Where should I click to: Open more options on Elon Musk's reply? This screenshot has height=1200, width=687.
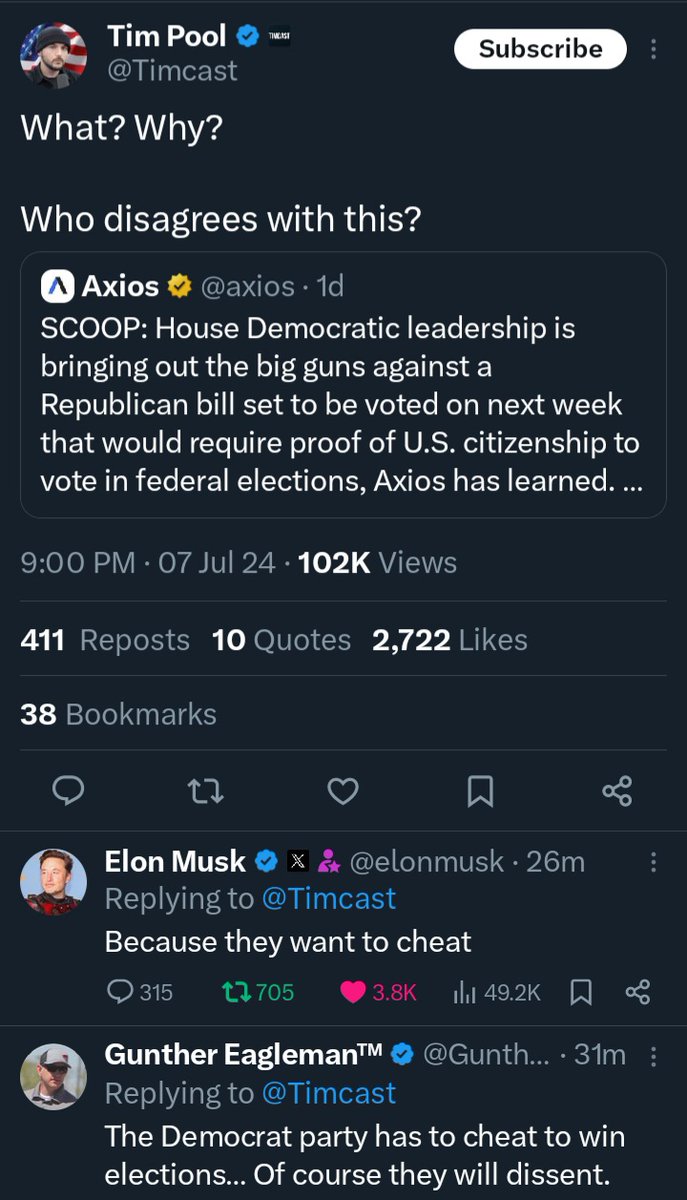653,861
